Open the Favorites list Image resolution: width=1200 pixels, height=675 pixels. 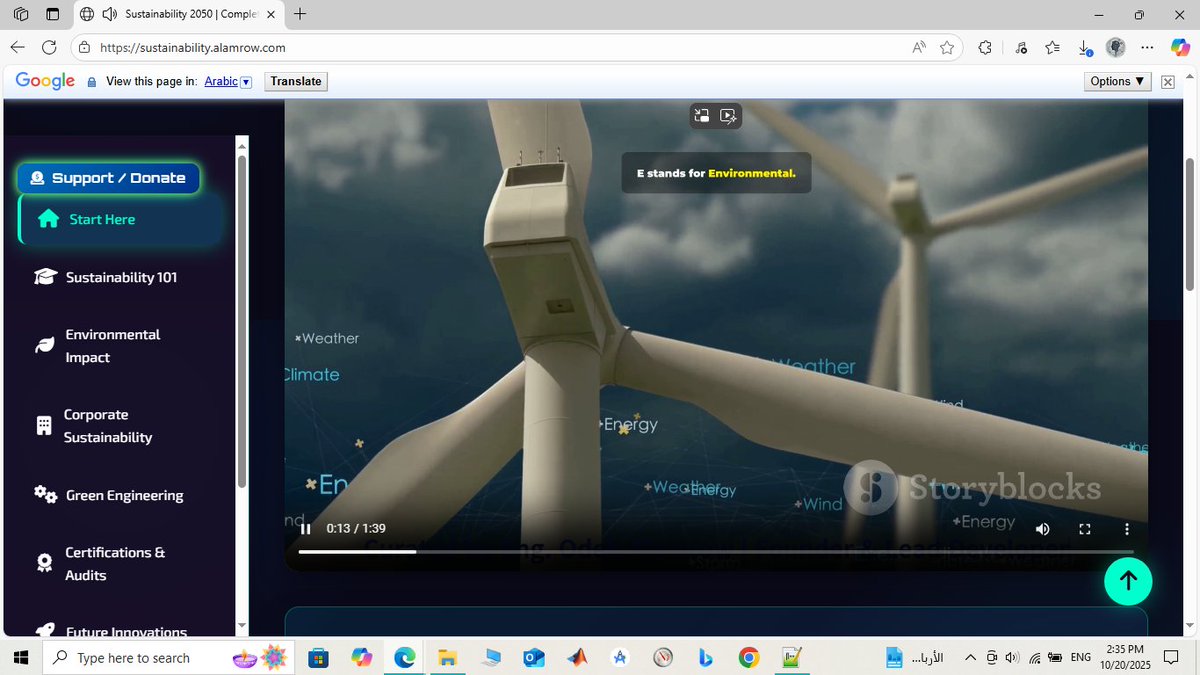click(1052, 47)
